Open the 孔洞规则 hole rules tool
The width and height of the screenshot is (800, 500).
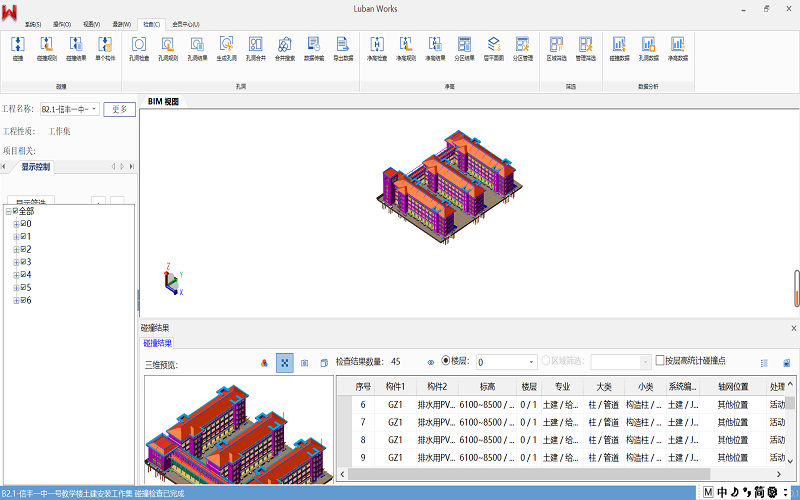pos(168,48)
